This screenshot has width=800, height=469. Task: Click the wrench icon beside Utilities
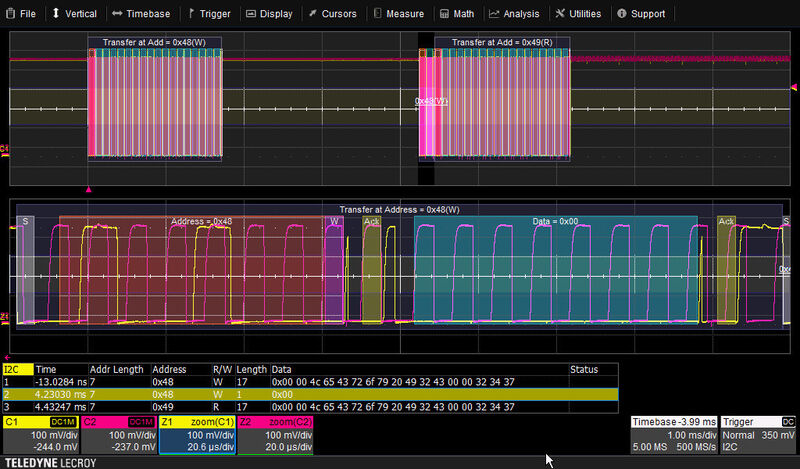(x=560, y=13)
